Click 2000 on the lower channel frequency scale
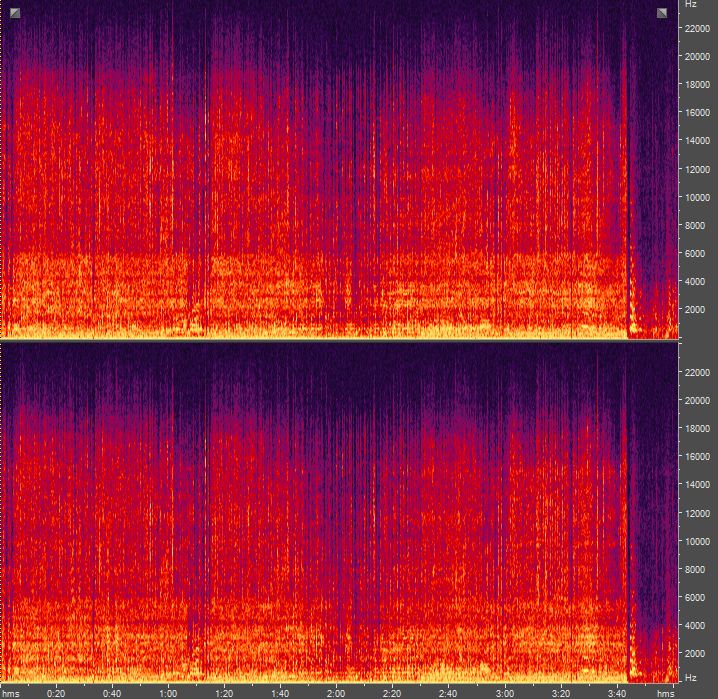Image resolution: width=718 pixels, height=699 pixels. point(695,653)
